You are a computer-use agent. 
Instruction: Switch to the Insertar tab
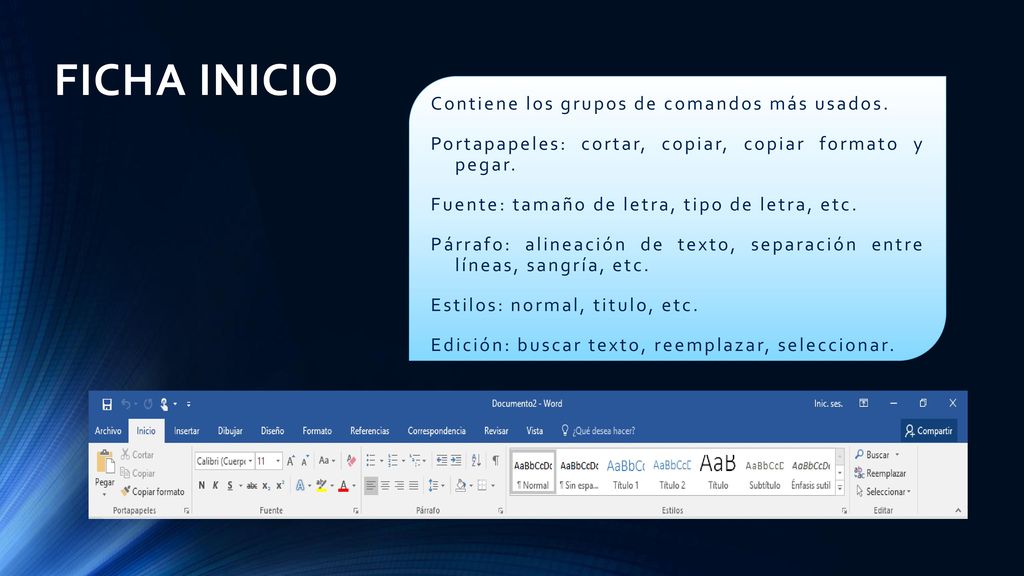(186, 431)
